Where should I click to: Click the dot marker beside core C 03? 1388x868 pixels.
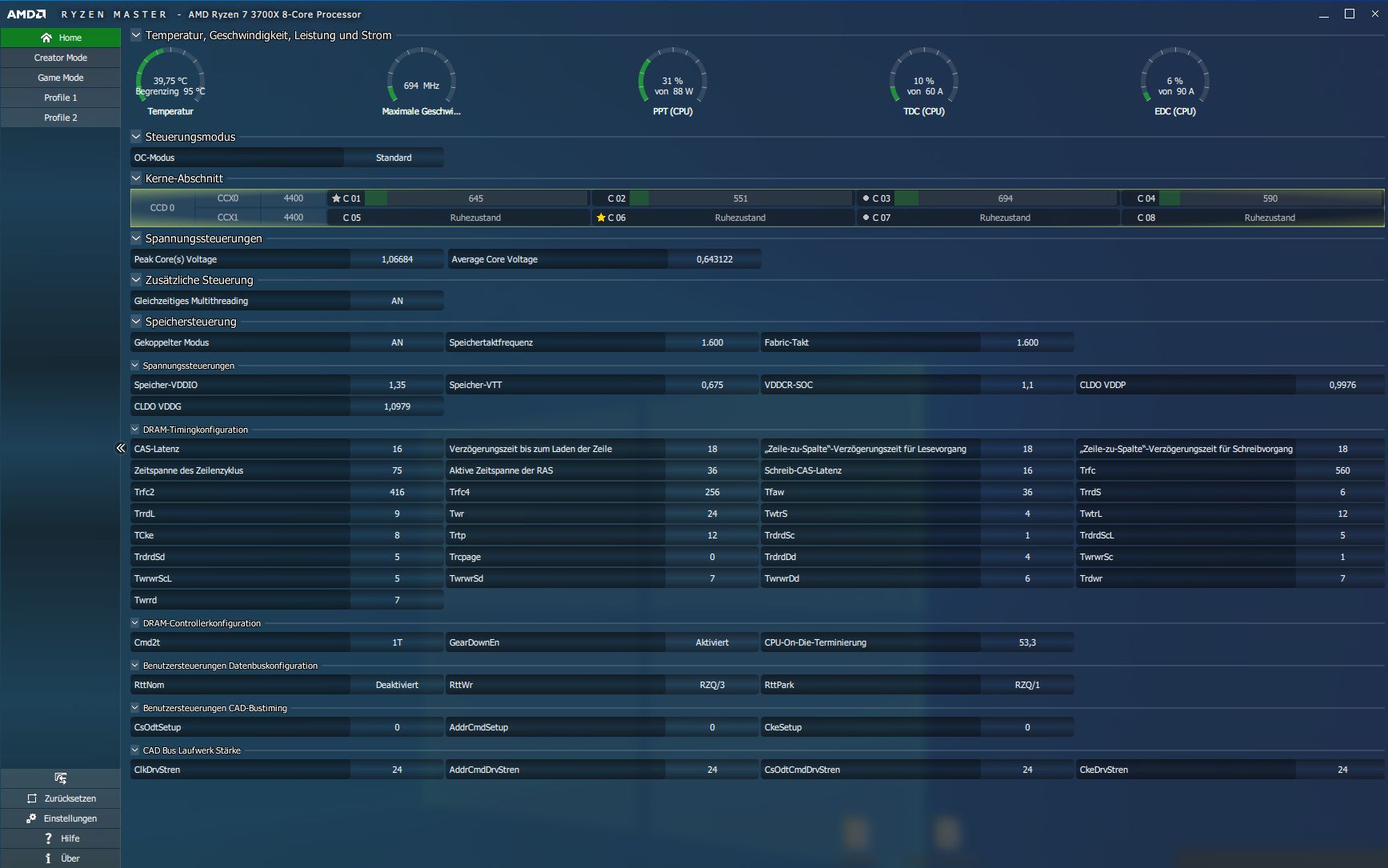tap(866, 198)
